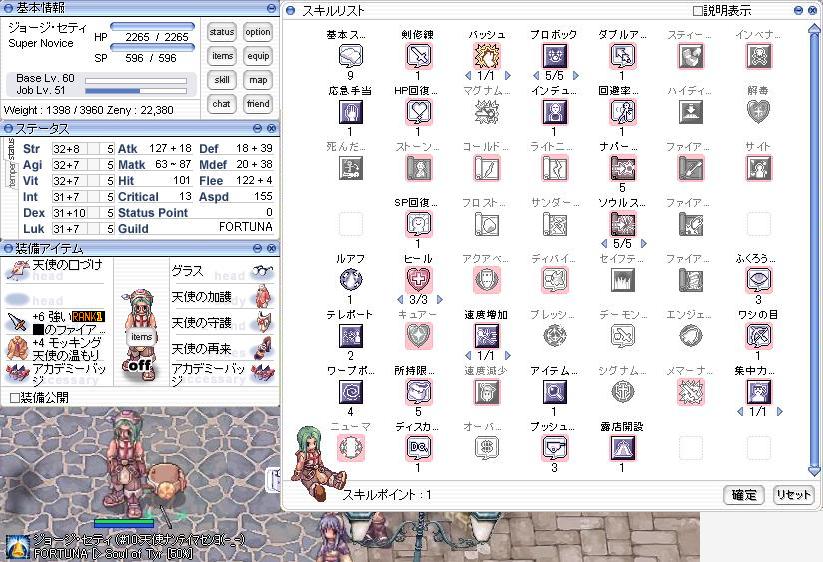Image resolution: width=823 pixels, height=562 pixels.
Task: Select the ルアフ (Ruwach) skill icon
Action: point(351,280)
